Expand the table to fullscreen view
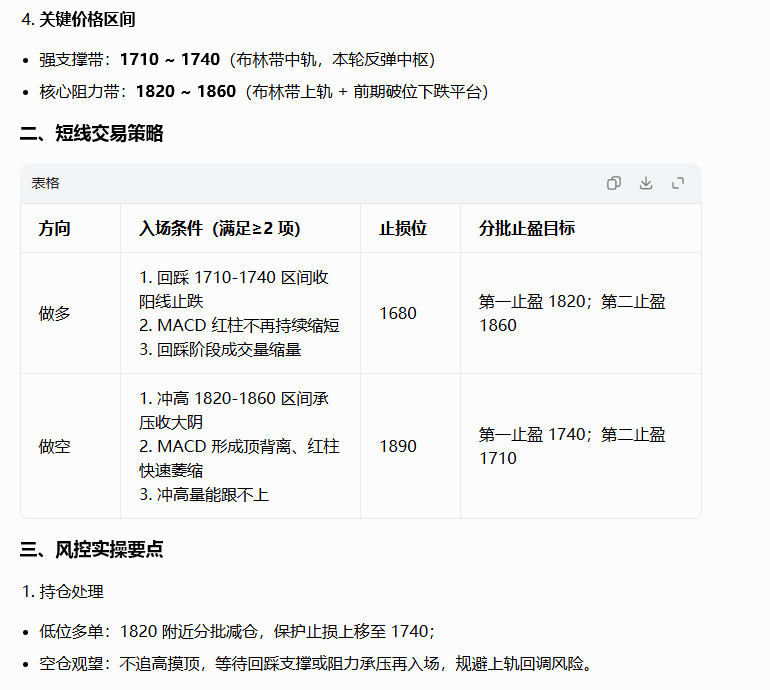 pyautogui.click(x=678, y=183)
